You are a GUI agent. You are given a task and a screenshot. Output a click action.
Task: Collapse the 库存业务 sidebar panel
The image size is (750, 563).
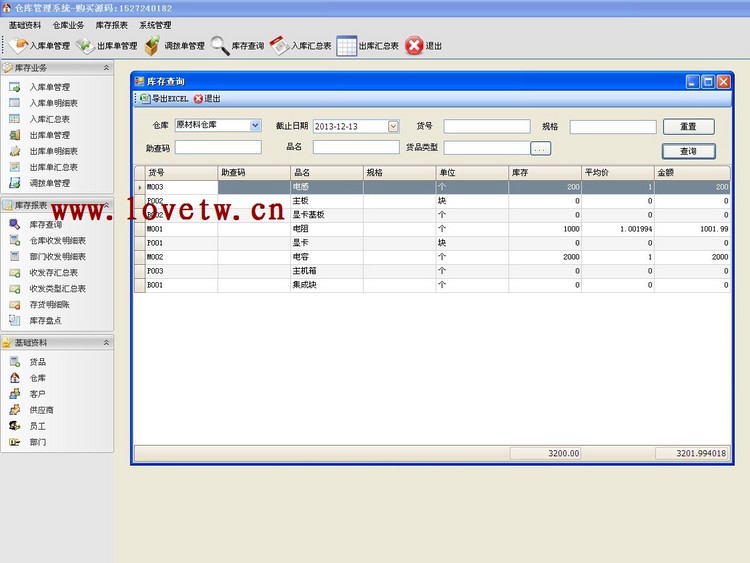pyautogui.click(x=106, y=68)
